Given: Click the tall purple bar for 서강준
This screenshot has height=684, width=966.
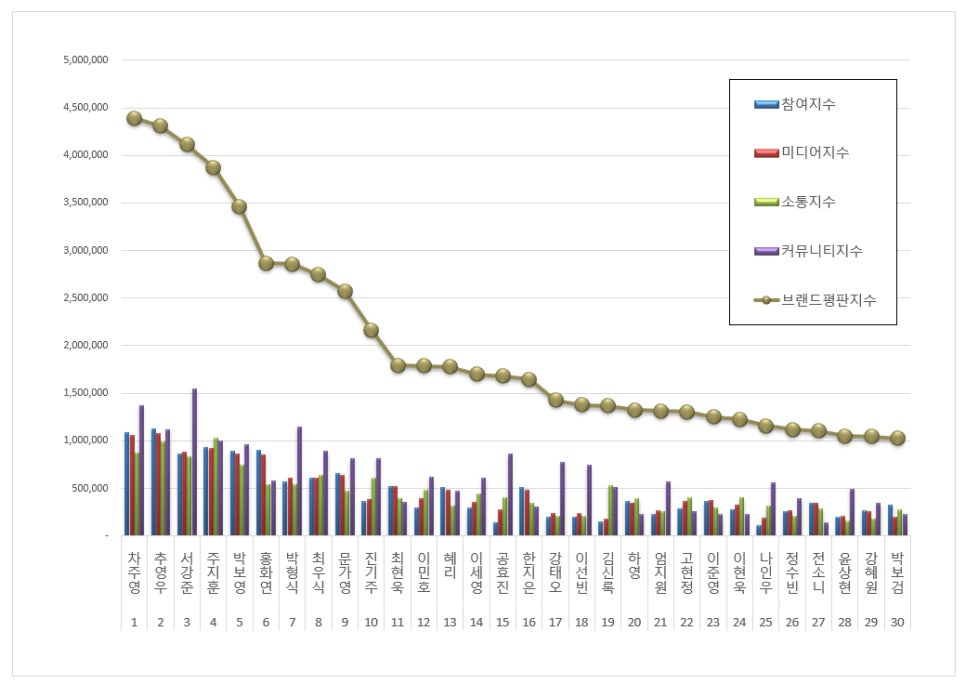Looking at the screenshot, I should tap(194, 462).
